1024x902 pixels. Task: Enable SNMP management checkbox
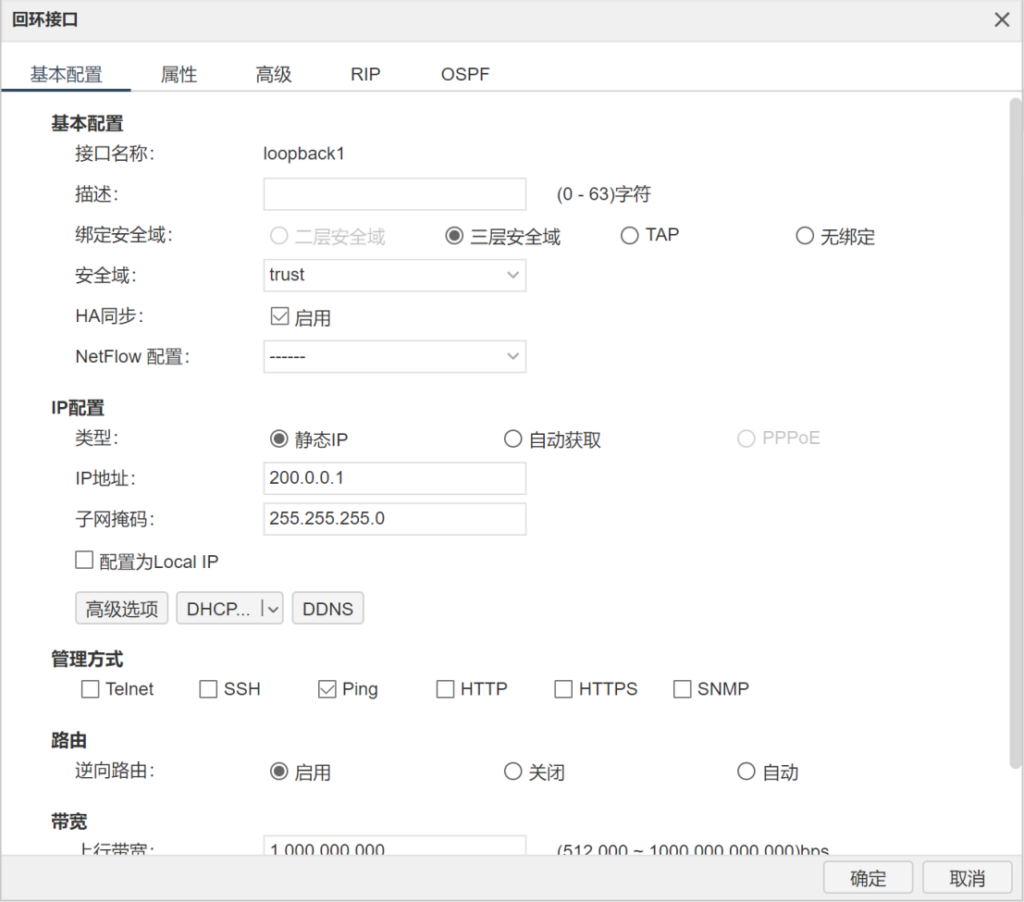[682, 689]
